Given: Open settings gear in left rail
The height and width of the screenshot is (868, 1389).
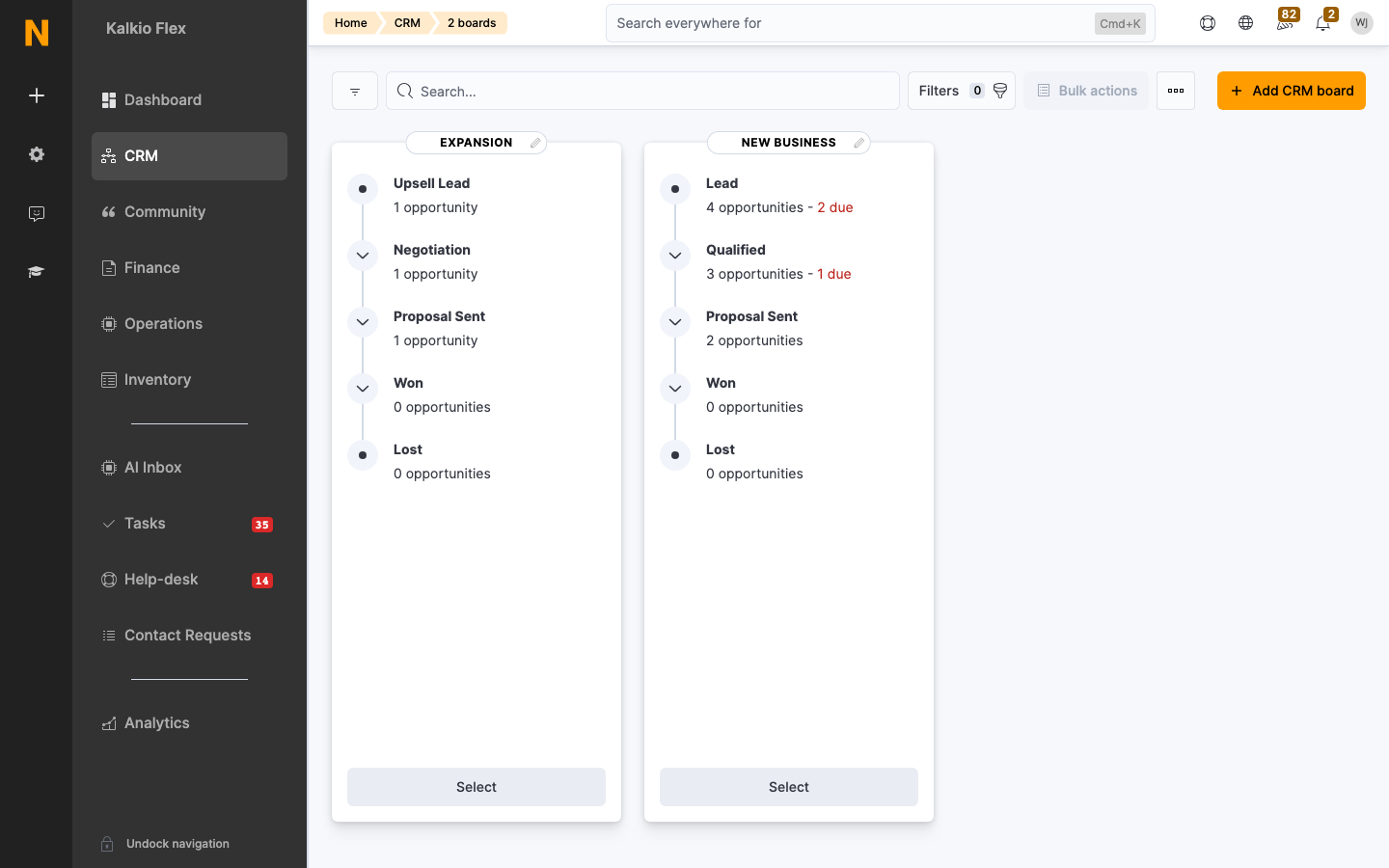Looking at the screenshot, I should click(37, 154).
